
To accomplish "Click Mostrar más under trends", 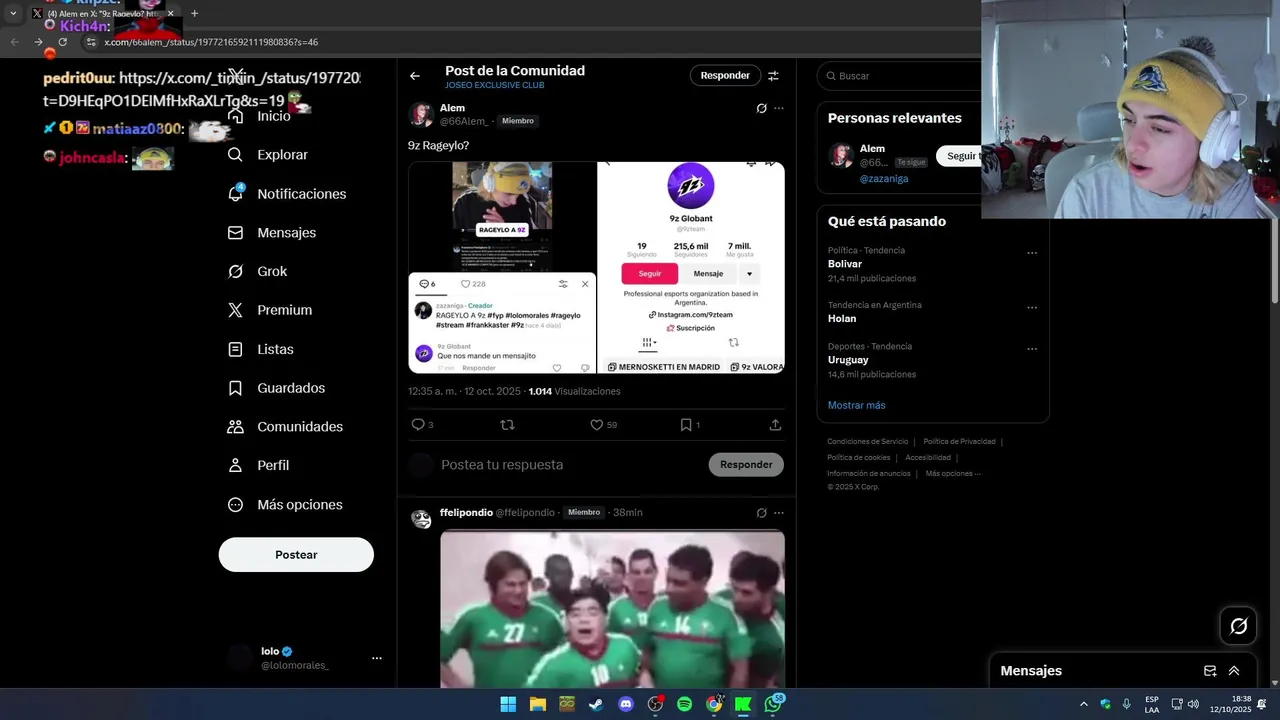I will 856,405.
